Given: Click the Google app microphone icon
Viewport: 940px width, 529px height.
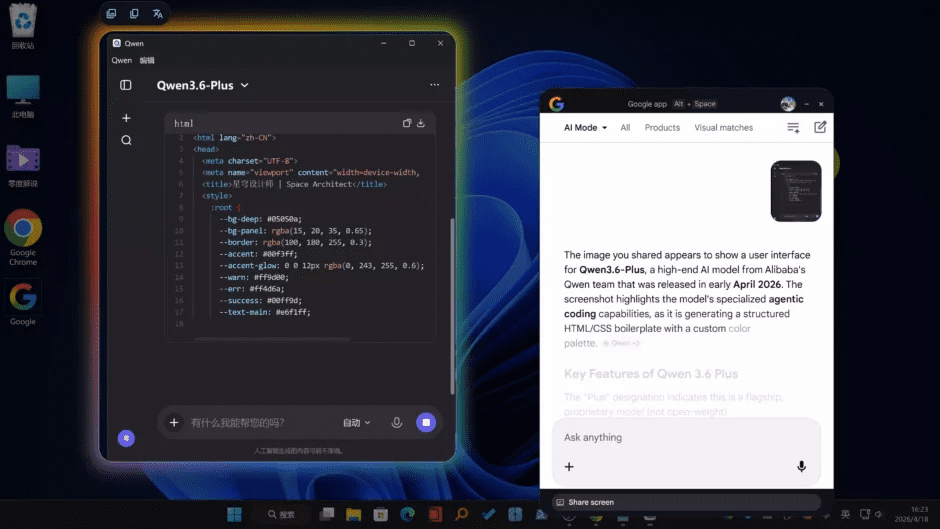Looking at the screenshot, I should [801, 466].
